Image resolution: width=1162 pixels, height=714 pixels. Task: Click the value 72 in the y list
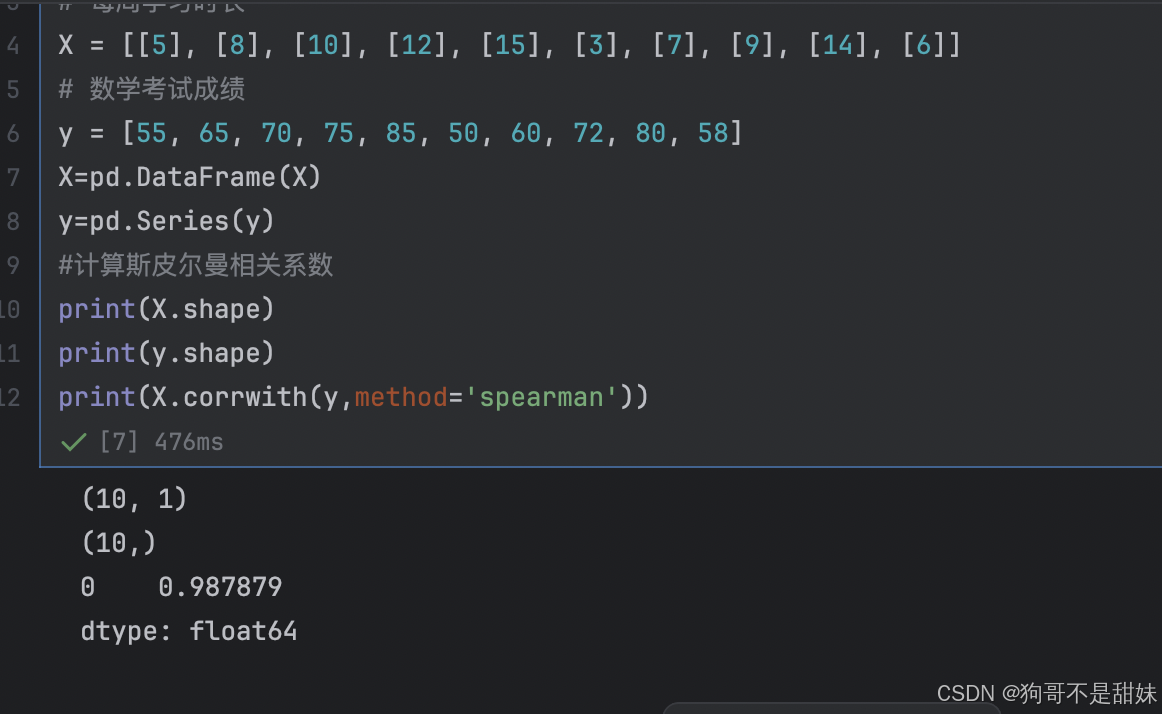(588, 133)
